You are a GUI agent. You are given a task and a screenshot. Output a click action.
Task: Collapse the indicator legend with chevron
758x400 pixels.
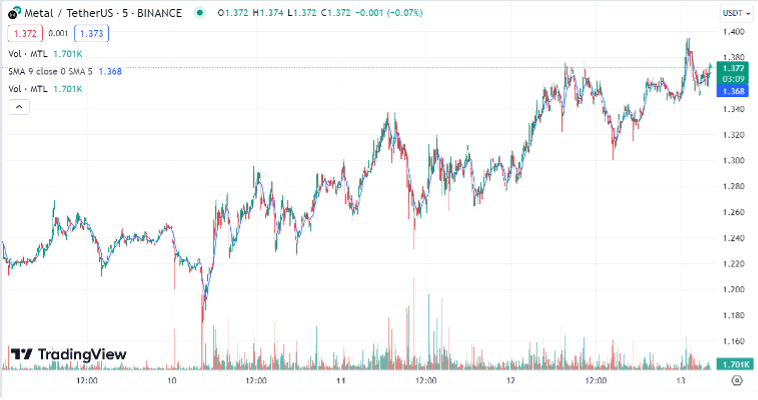coord(18,107)
